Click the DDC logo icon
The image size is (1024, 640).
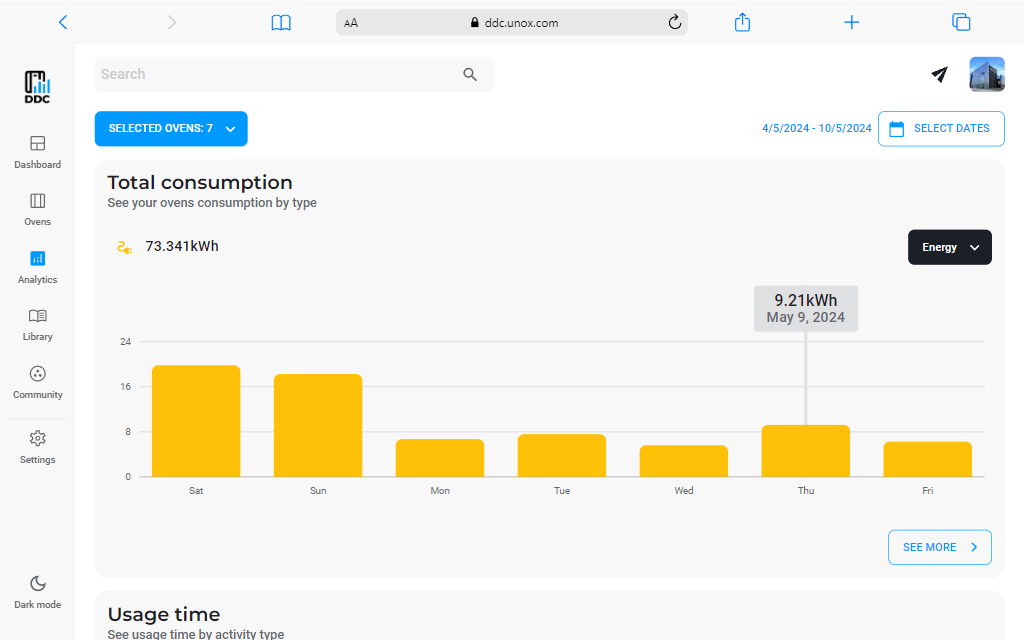pyautogui.click(x=37, y=87)
